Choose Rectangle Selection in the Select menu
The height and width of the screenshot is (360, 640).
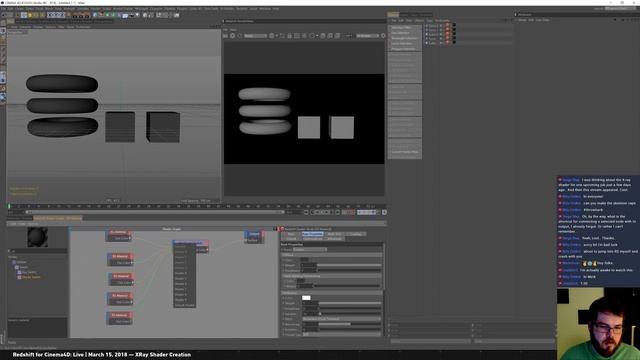[404, 38]
